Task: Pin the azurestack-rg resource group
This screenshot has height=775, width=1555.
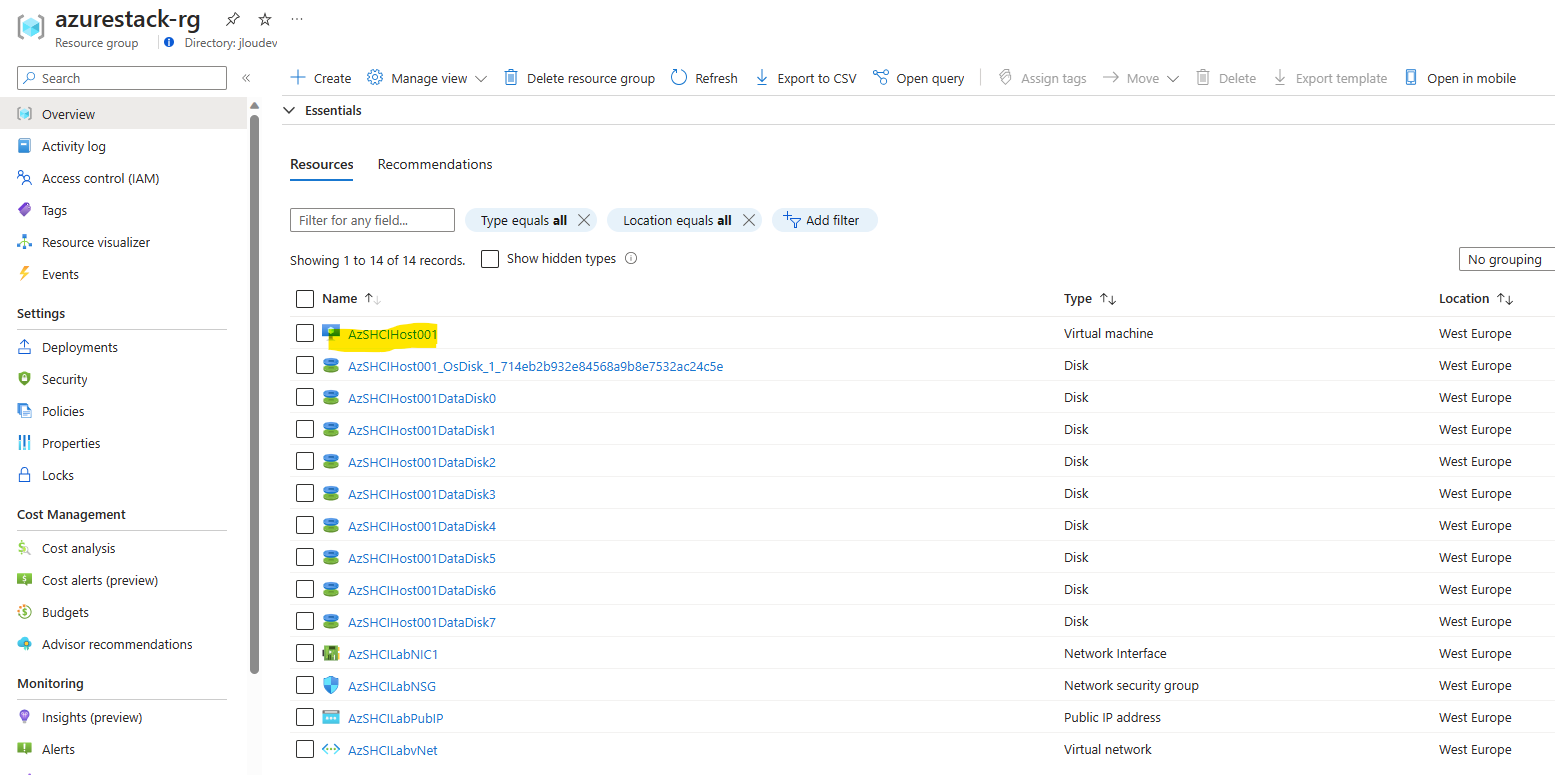Action: (x=233, y=19)
